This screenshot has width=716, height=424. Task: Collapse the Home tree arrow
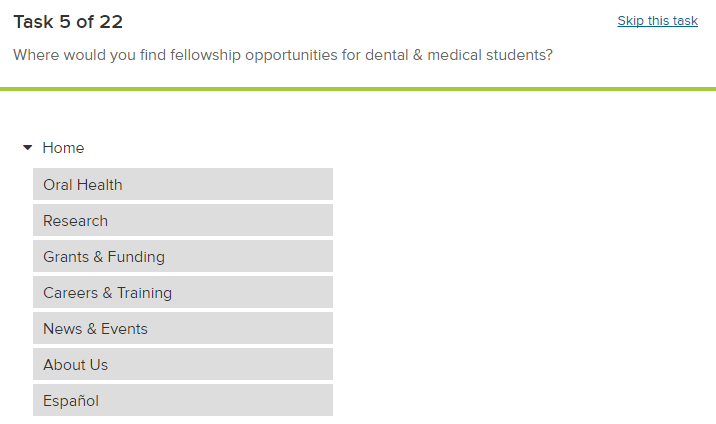tap(28, 148)
